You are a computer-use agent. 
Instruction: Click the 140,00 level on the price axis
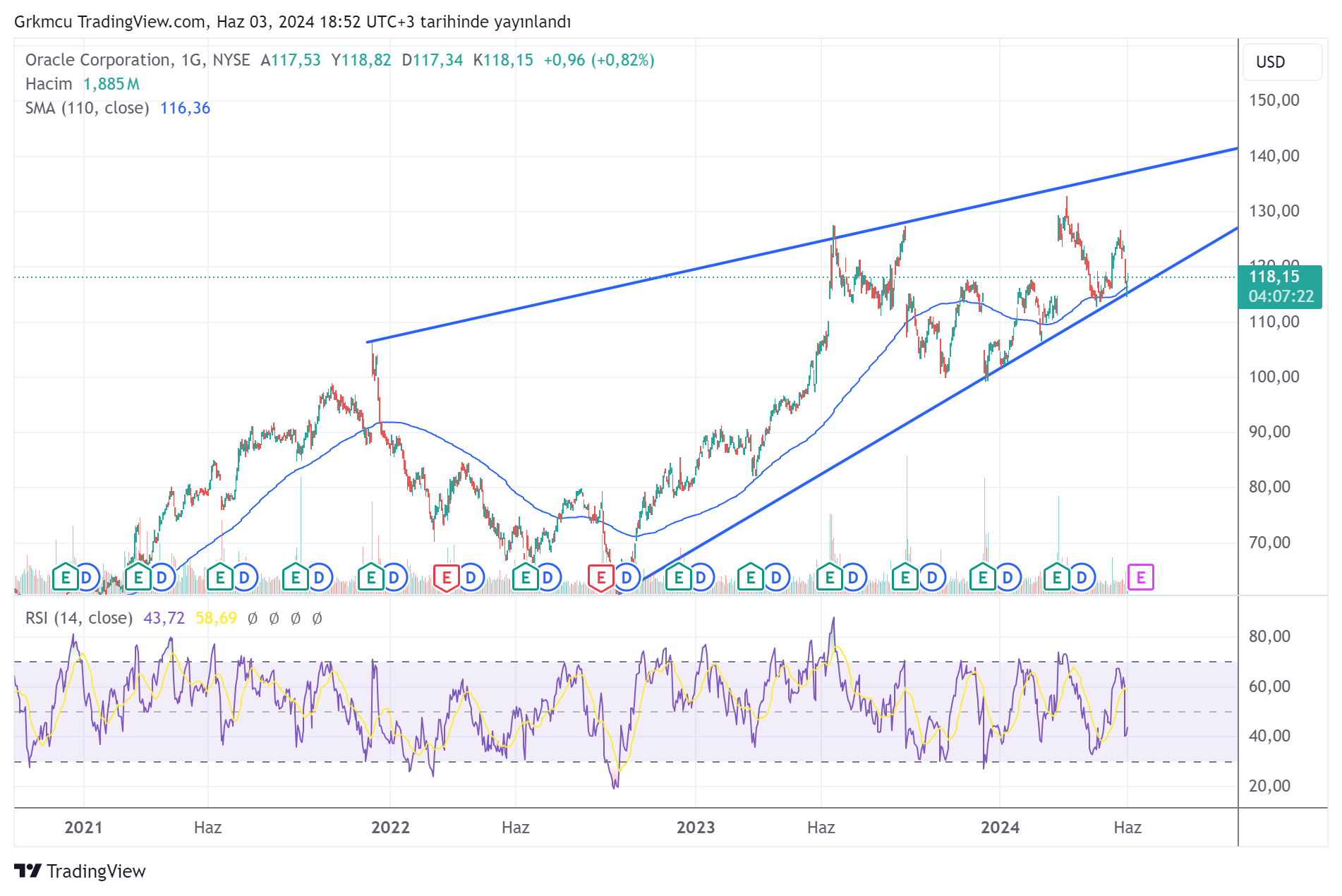[1274, 156]
